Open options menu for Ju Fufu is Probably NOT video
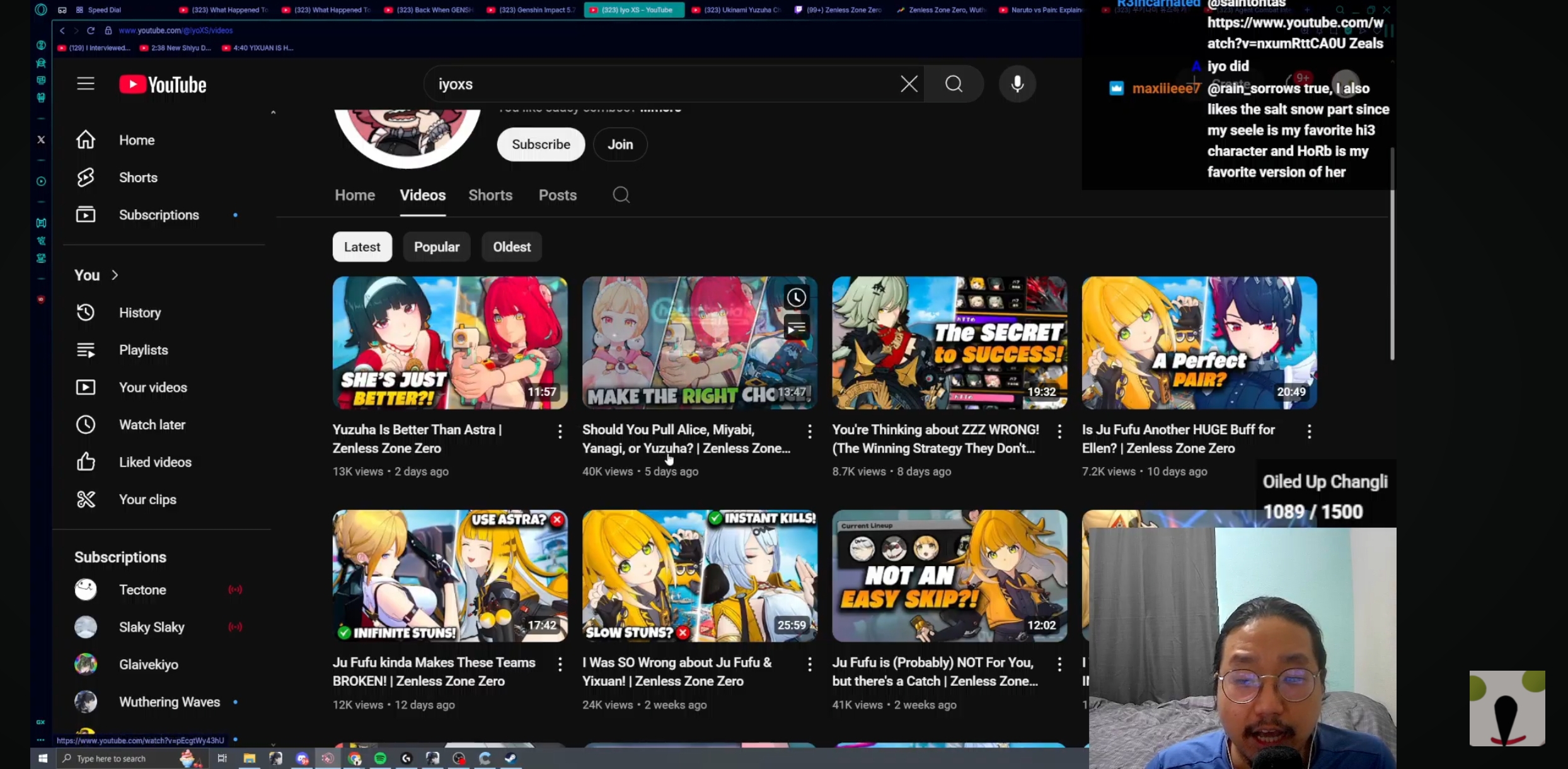The width and height of the screenshot is (1568, 769). point(1059,664)
